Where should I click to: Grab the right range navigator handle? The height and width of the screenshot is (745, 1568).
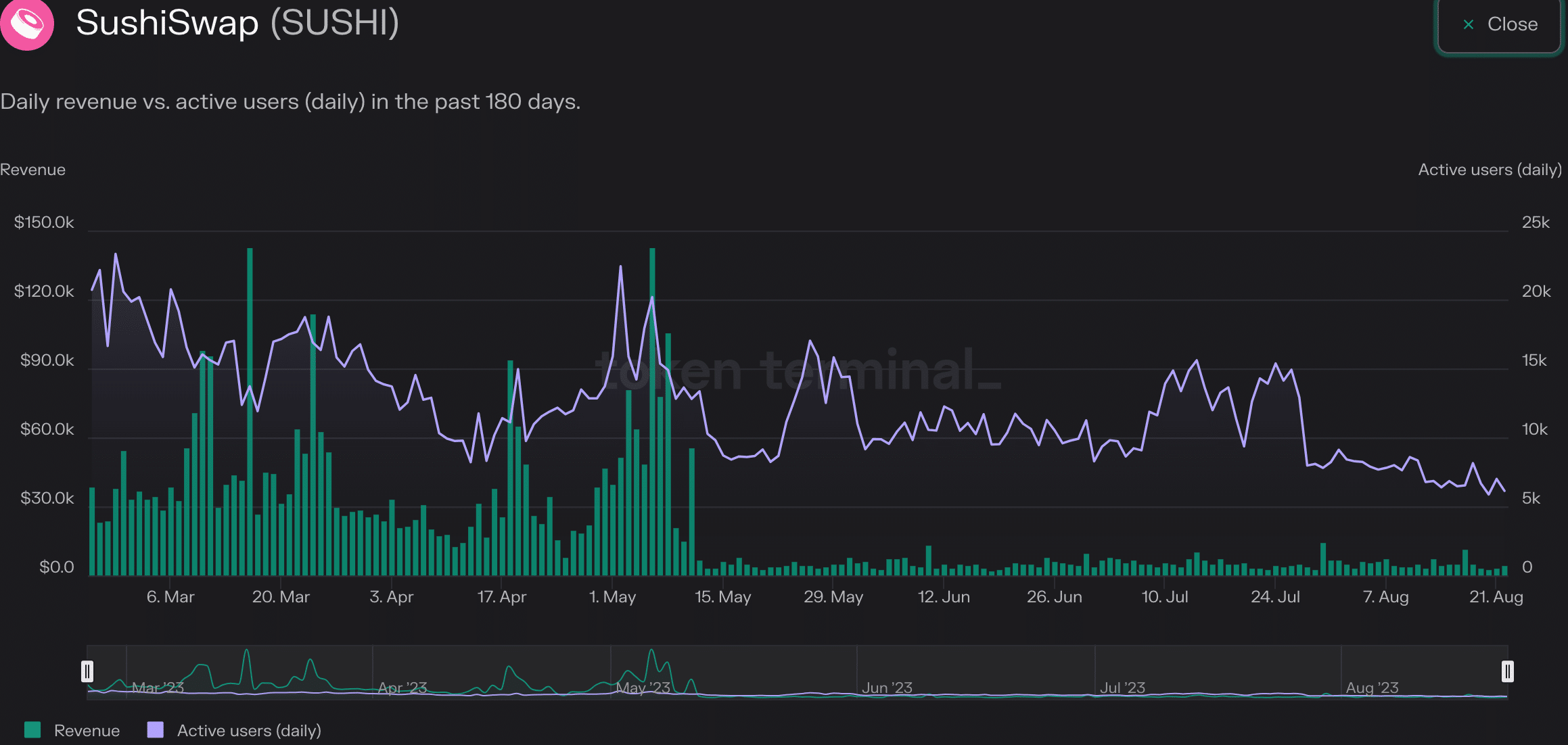pos(1507,671)
